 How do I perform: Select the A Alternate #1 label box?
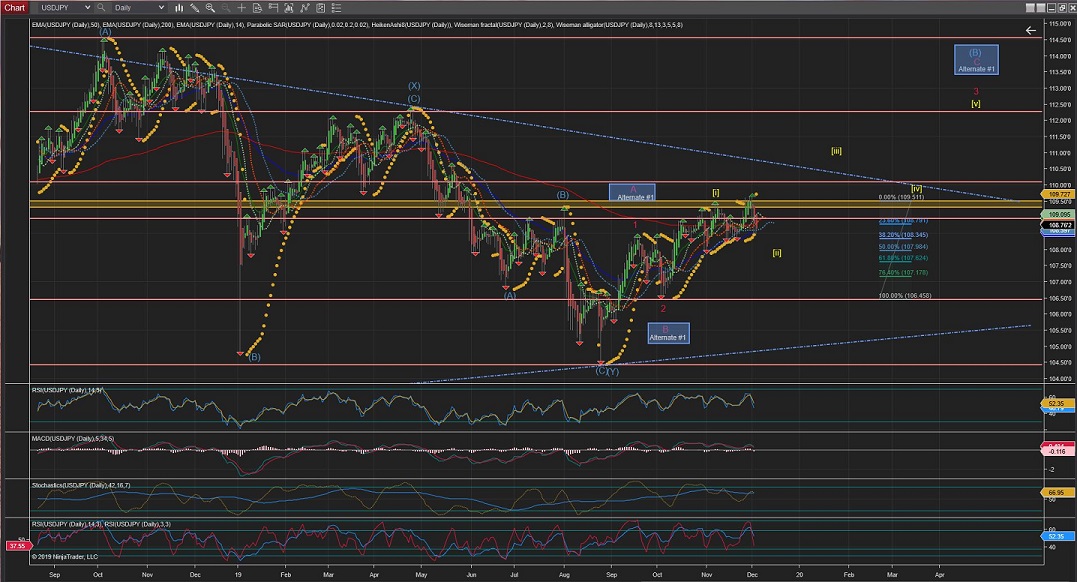pyautogui.click(x=632, y=193)
